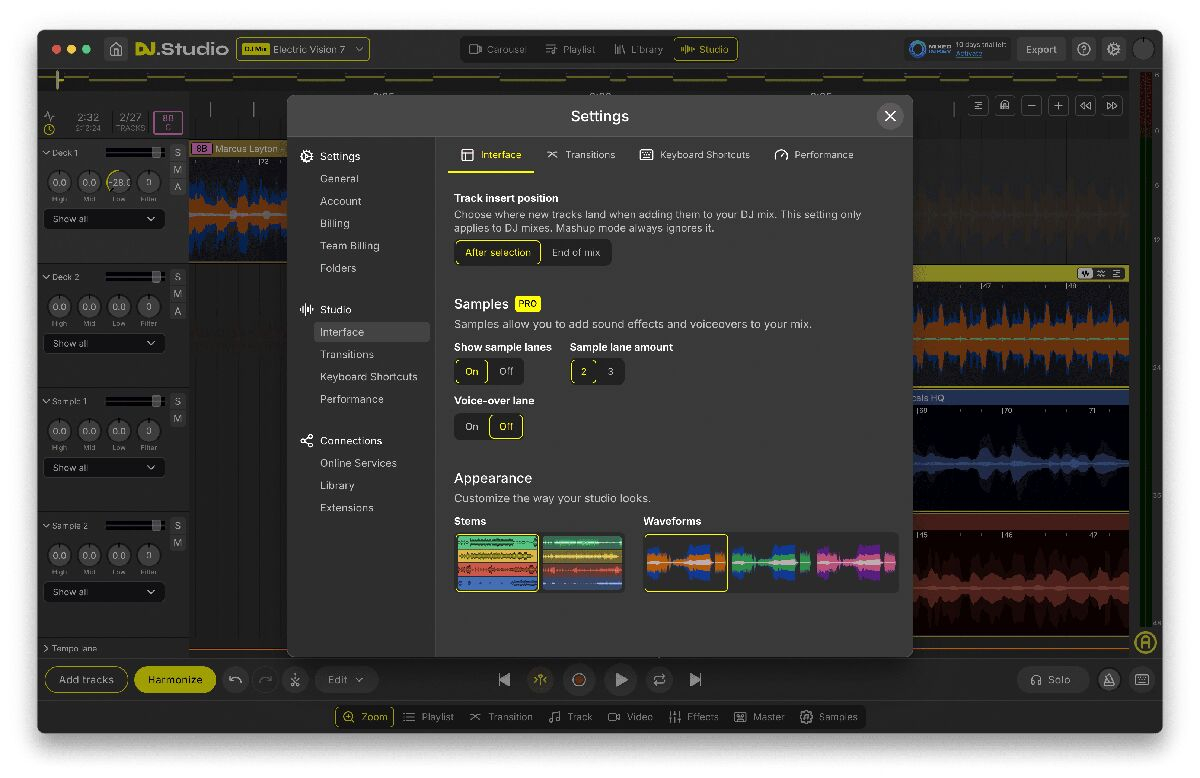The image size is (1200, 778).
Task: Turn Voice-over lane On
Action: (x=472, y=427)
